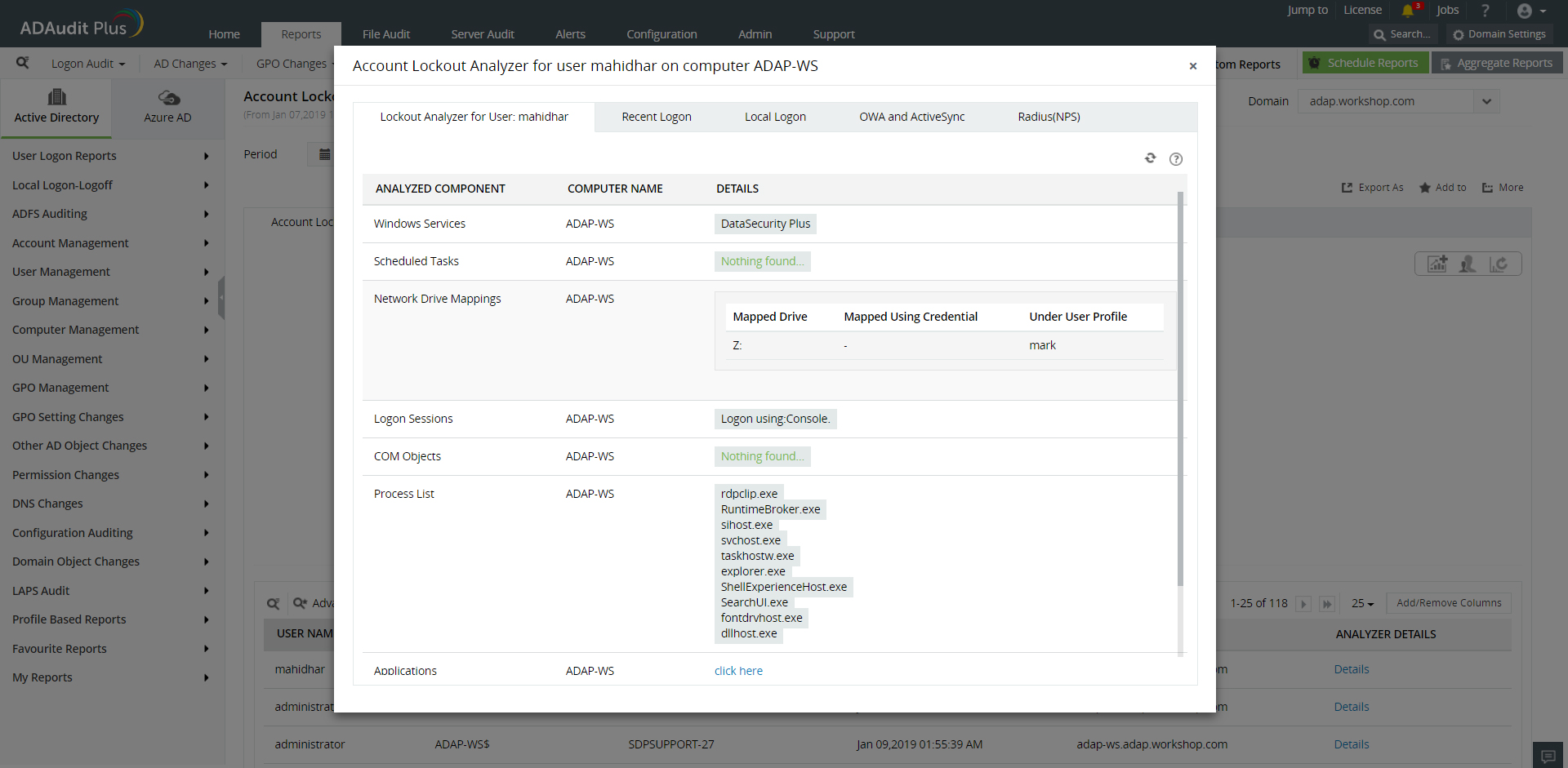
Task: Open the add chart icon above the report
Action: click(1437, 264)
